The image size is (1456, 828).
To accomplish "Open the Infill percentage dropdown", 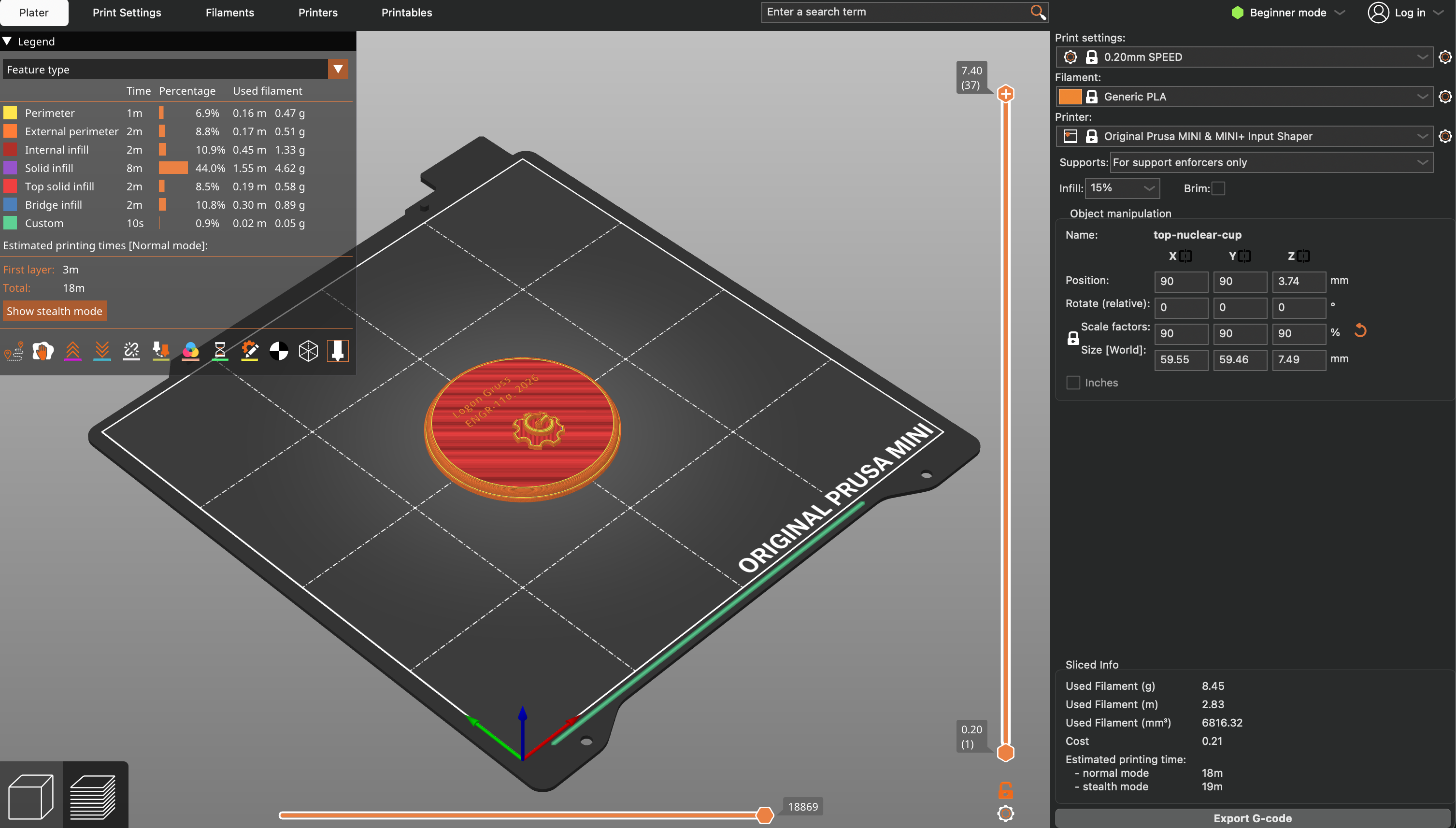I will tap(1122, 188).
